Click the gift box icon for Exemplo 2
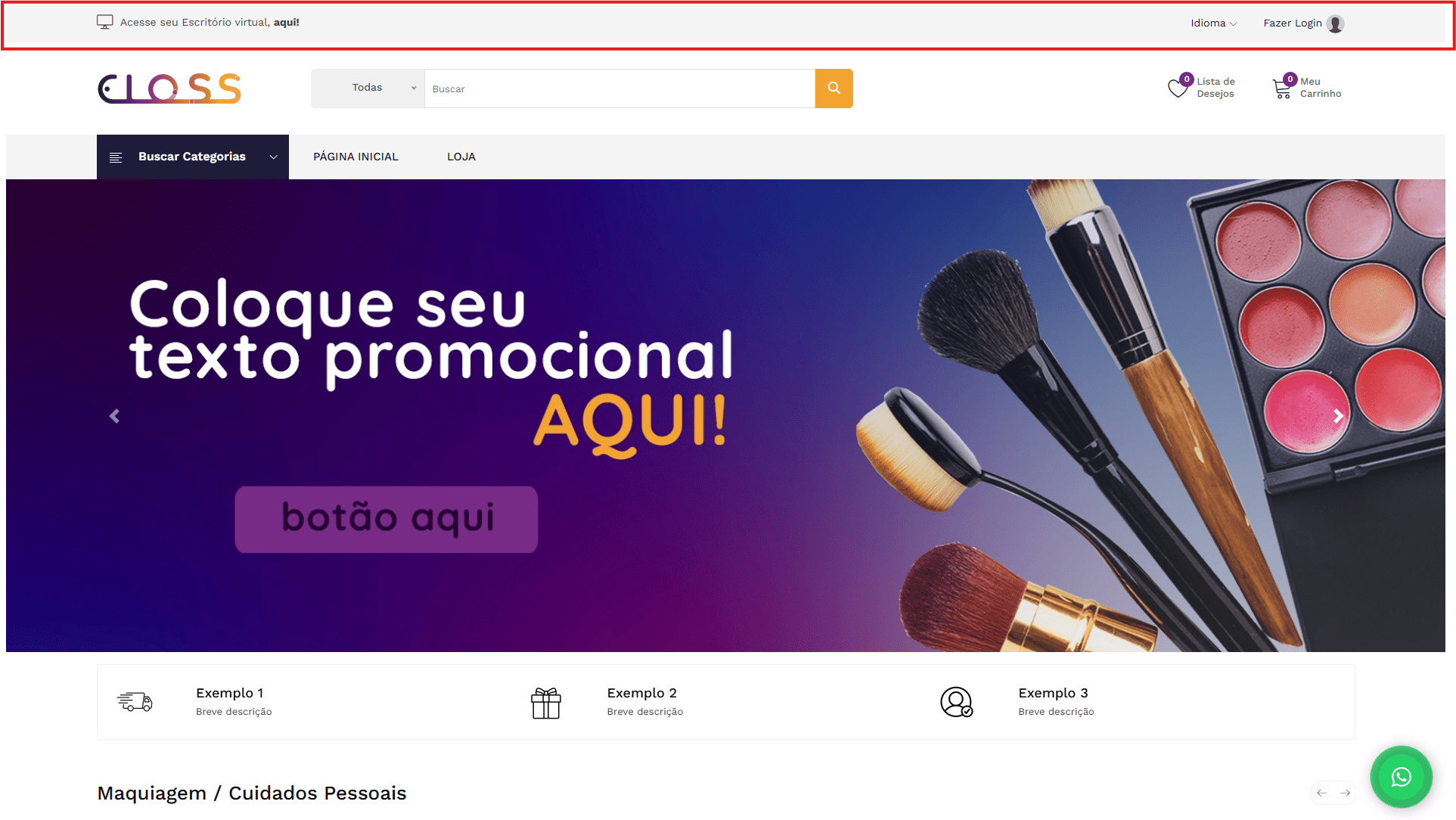This screenshot has width=1456, height=820. pos(545,703)
